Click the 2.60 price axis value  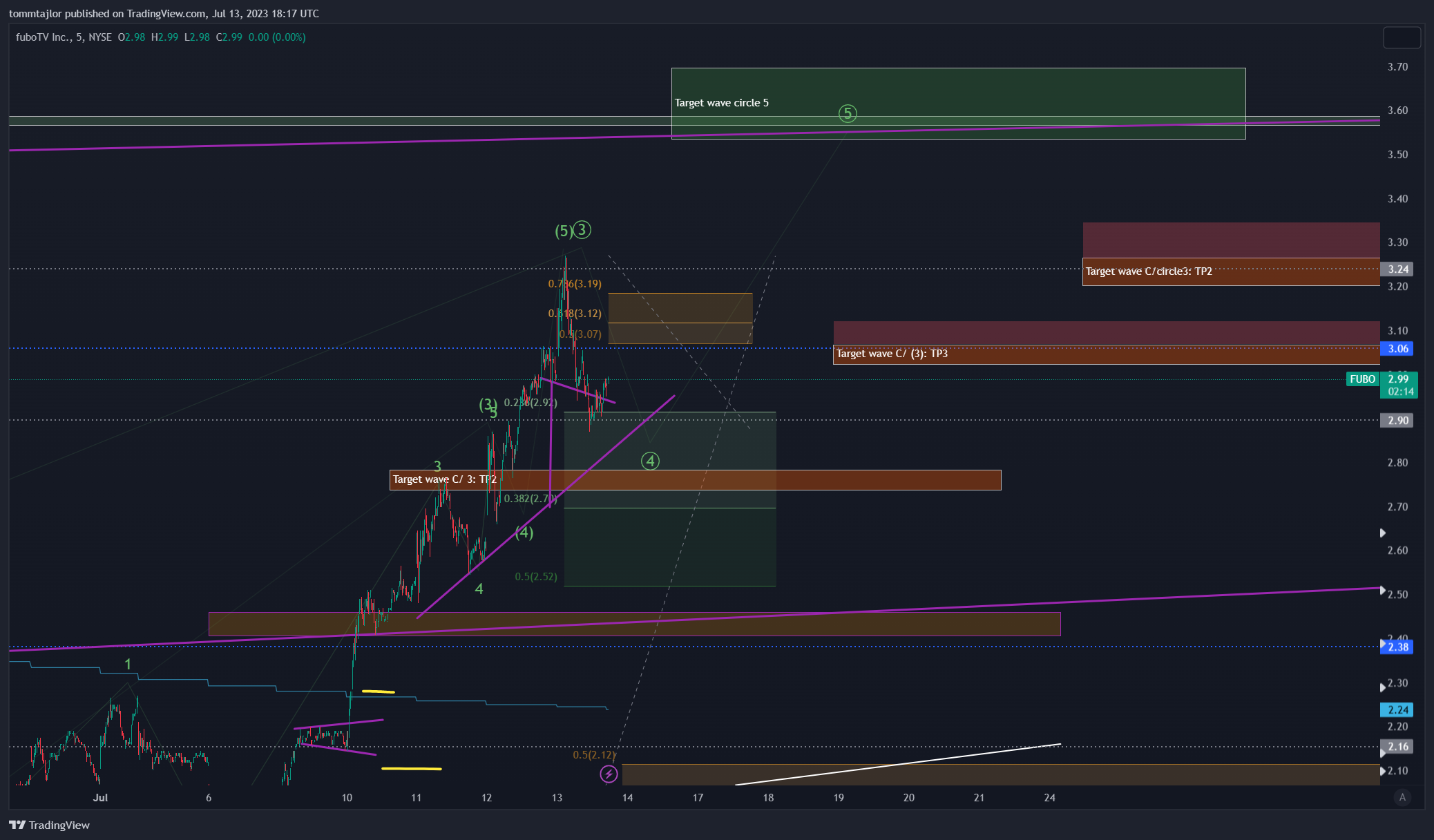[x=1398, y=551]
